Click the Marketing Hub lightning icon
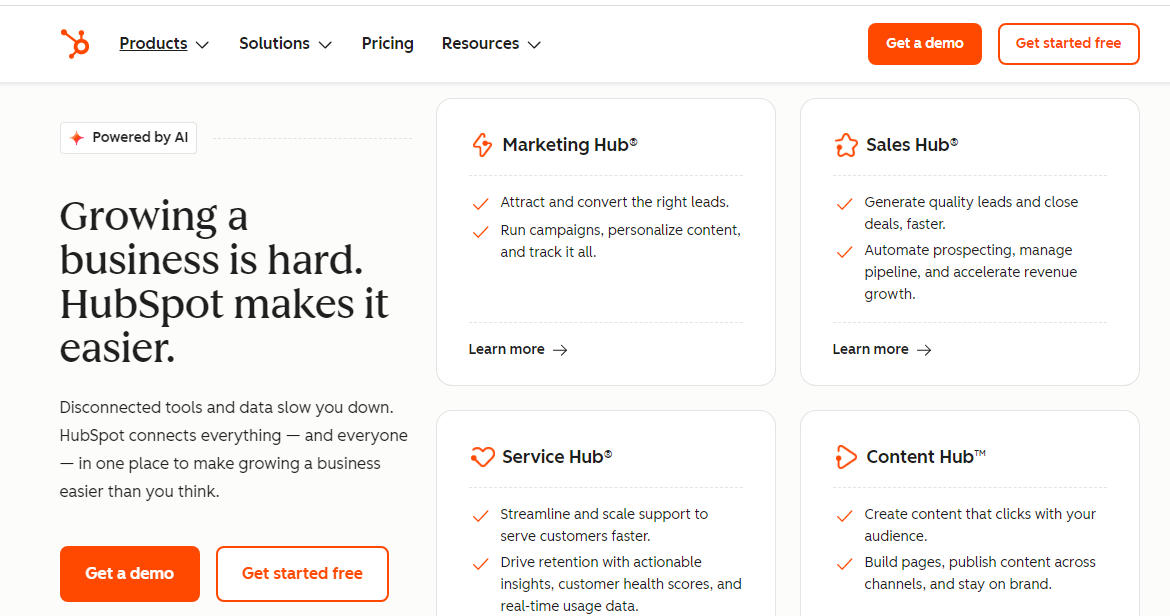This screenshot has width=1170, height=616. pos(482,145)
